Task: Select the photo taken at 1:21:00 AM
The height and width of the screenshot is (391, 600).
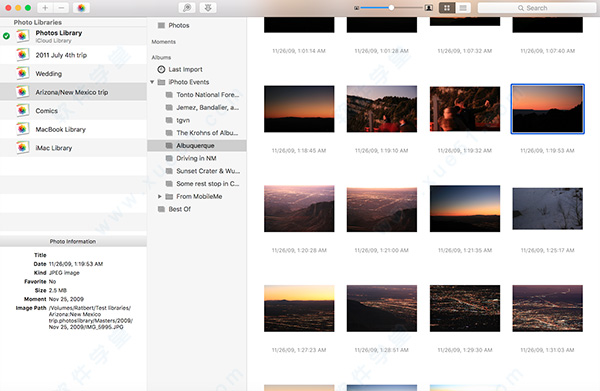Action: pyautogui.click(x=382, y=210)
